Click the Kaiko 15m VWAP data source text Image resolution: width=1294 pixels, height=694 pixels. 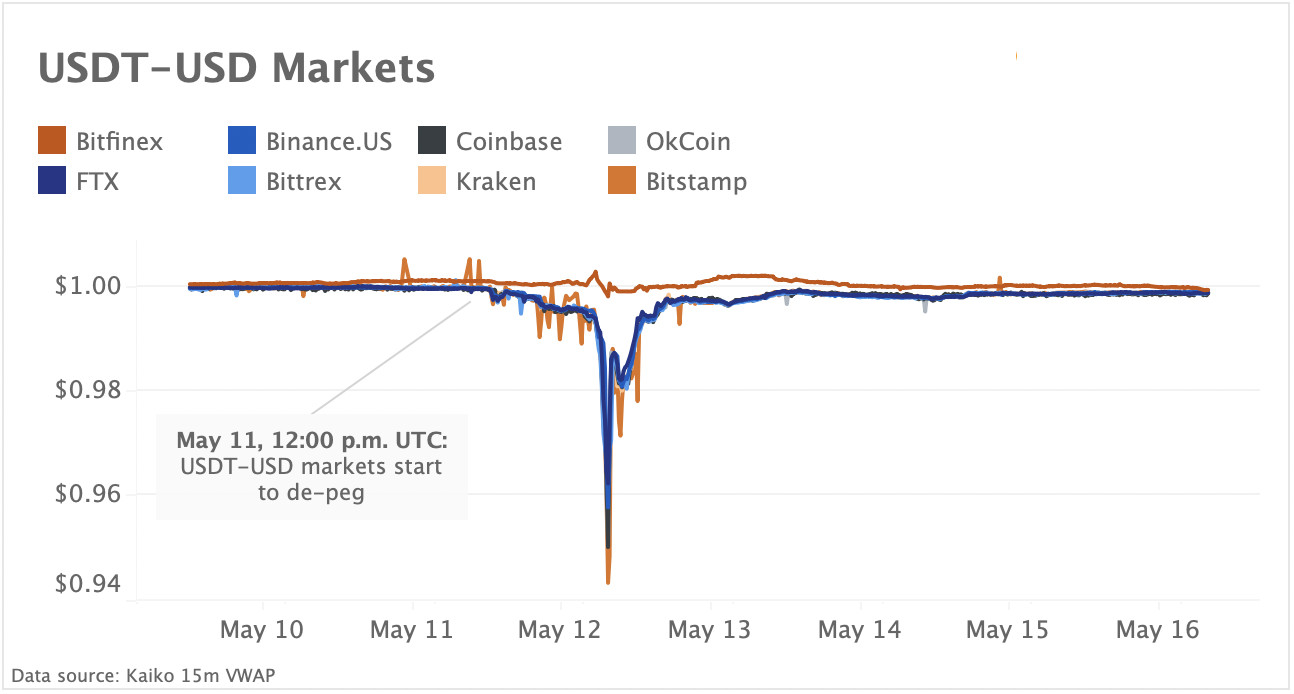[142, 676]
